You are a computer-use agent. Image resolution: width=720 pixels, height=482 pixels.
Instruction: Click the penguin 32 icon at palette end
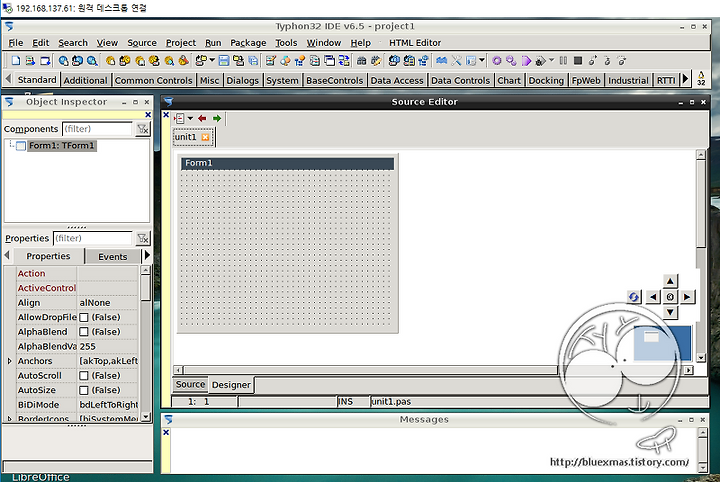pos(701,78)
